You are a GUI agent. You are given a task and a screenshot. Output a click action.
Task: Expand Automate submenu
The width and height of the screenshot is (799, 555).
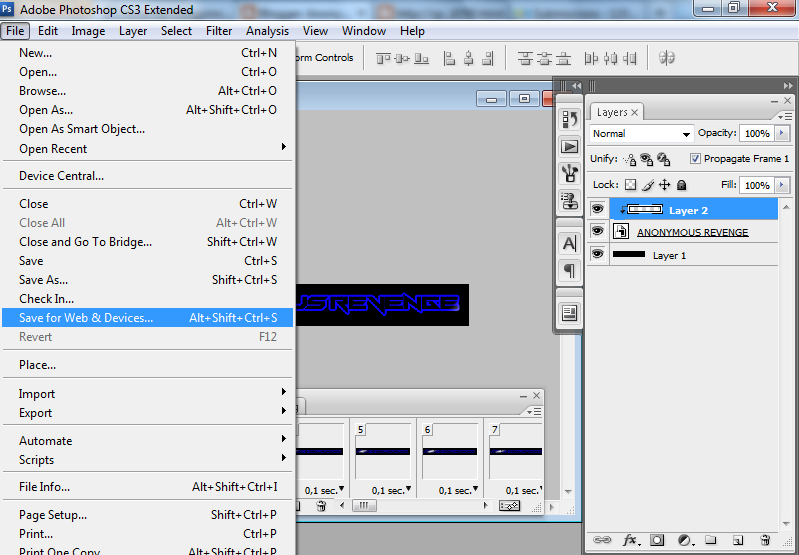click(x=148, y=441)
